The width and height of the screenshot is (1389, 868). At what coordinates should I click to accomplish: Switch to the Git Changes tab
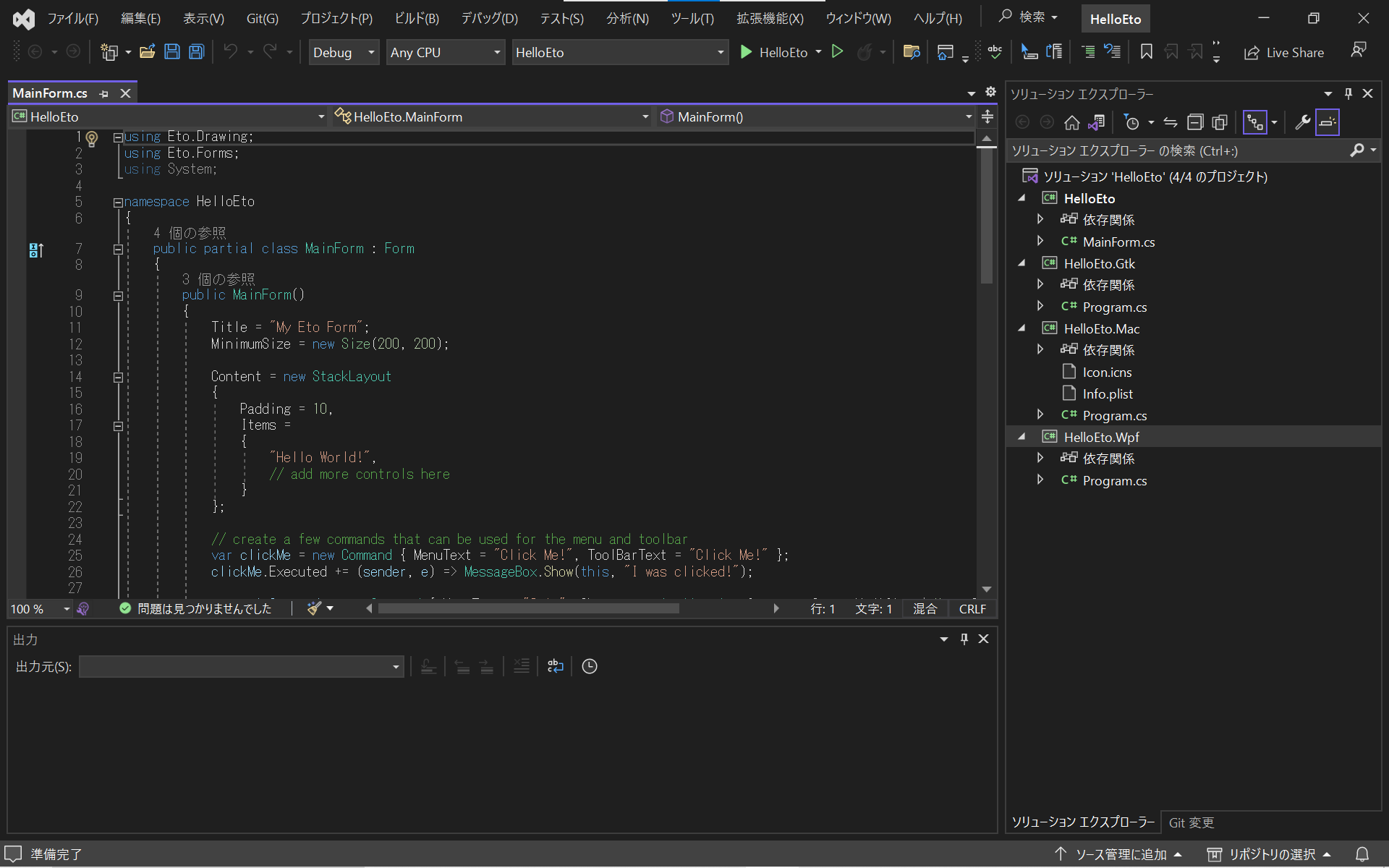click(1192, 822)
